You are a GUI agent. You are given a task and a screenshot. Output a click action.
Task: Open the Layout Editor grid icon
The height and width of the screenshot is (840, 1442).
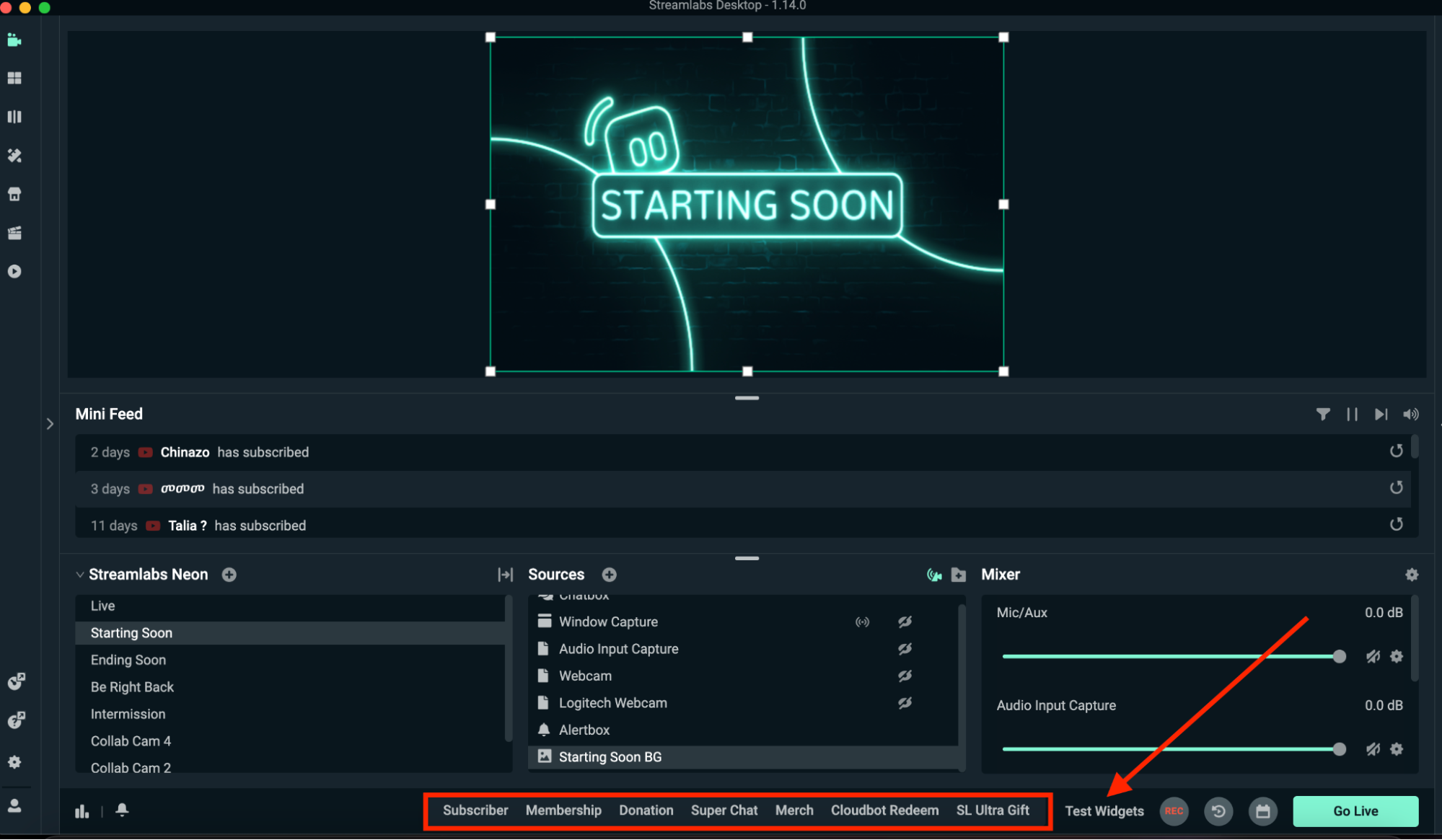click(x=14, y=78)
